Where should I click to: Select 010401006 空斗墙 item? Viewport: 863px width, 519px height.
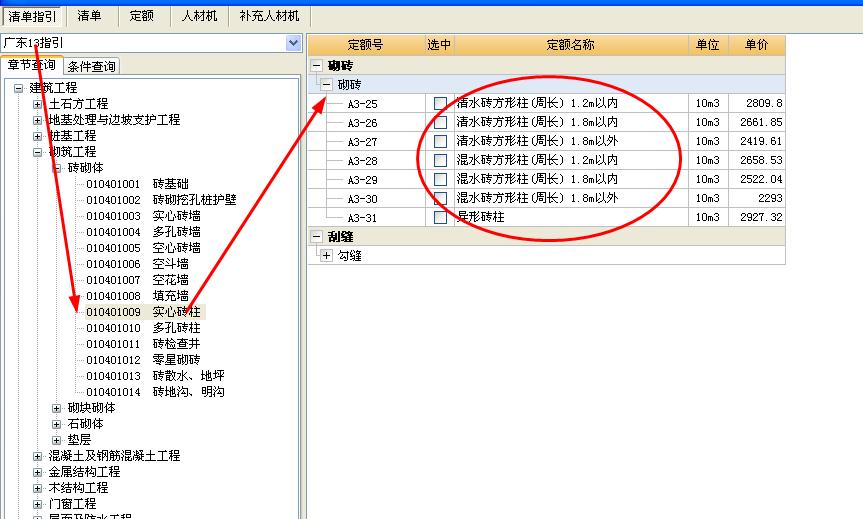[x=137, y=264]
